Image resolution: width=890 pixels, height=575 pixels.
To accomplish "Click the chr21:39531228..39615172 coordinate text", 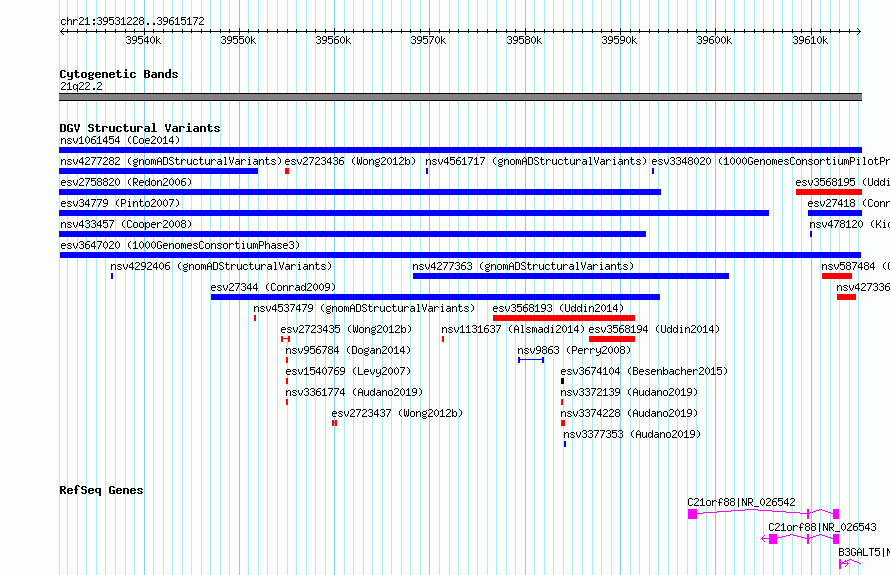I will [132, 21].
